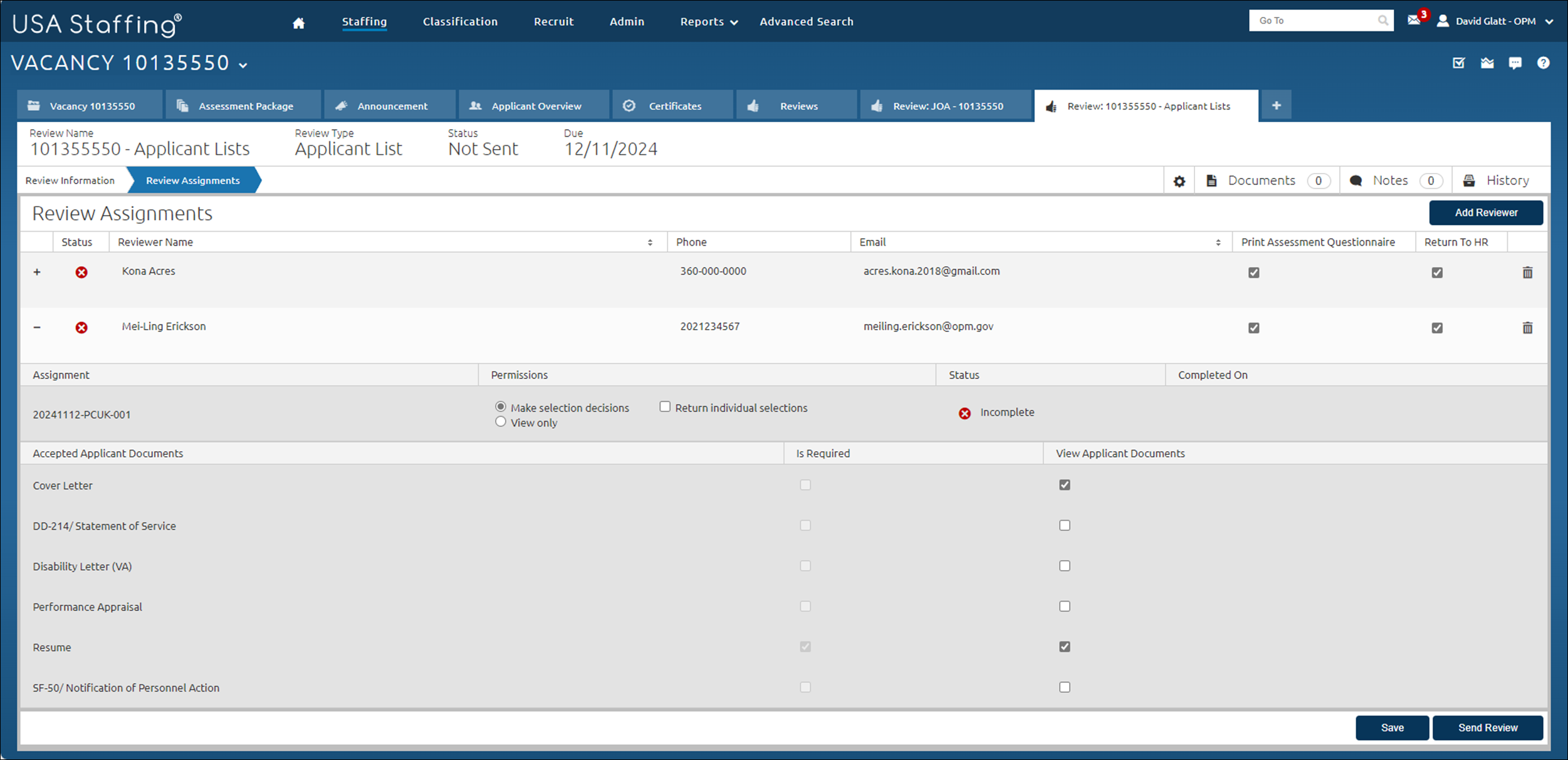Image resolution: width=1568 pixels, height=760 pixels.
Task: Click Add Reviewer button
Action: click(x=1486, y=213)
